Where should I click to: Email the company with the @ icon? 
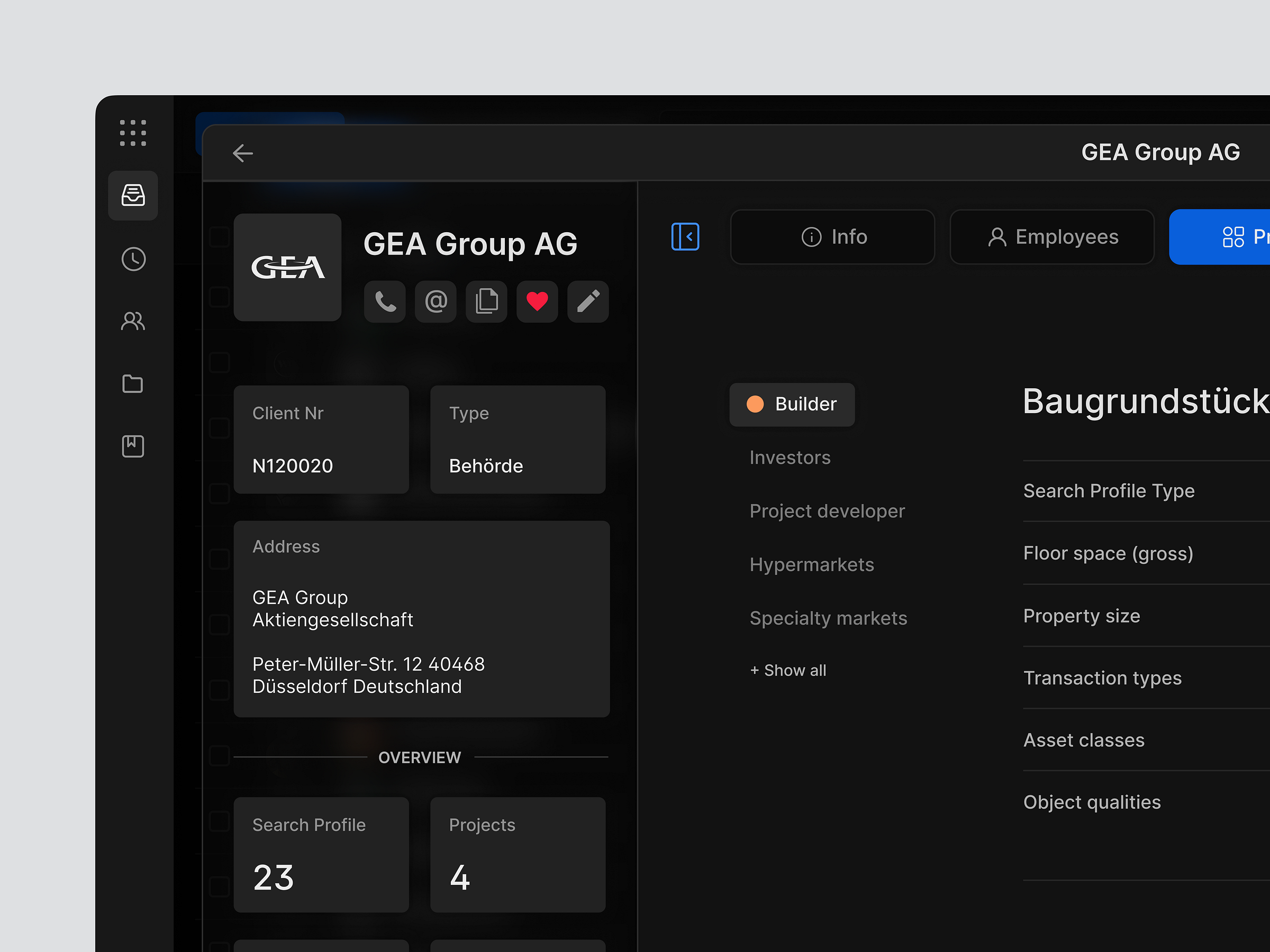pos(436,301)
